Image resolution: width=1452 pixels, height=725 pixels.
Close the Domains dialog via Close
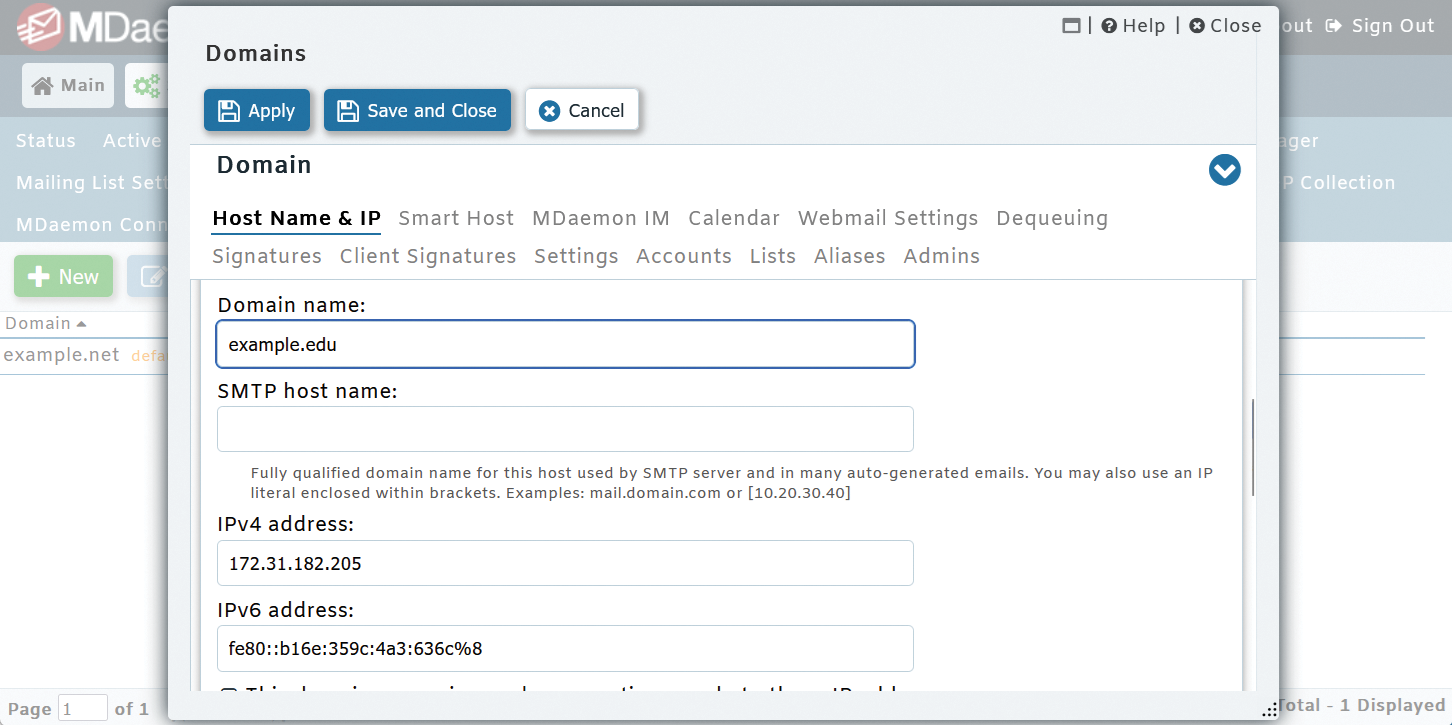pos(1225,26)
